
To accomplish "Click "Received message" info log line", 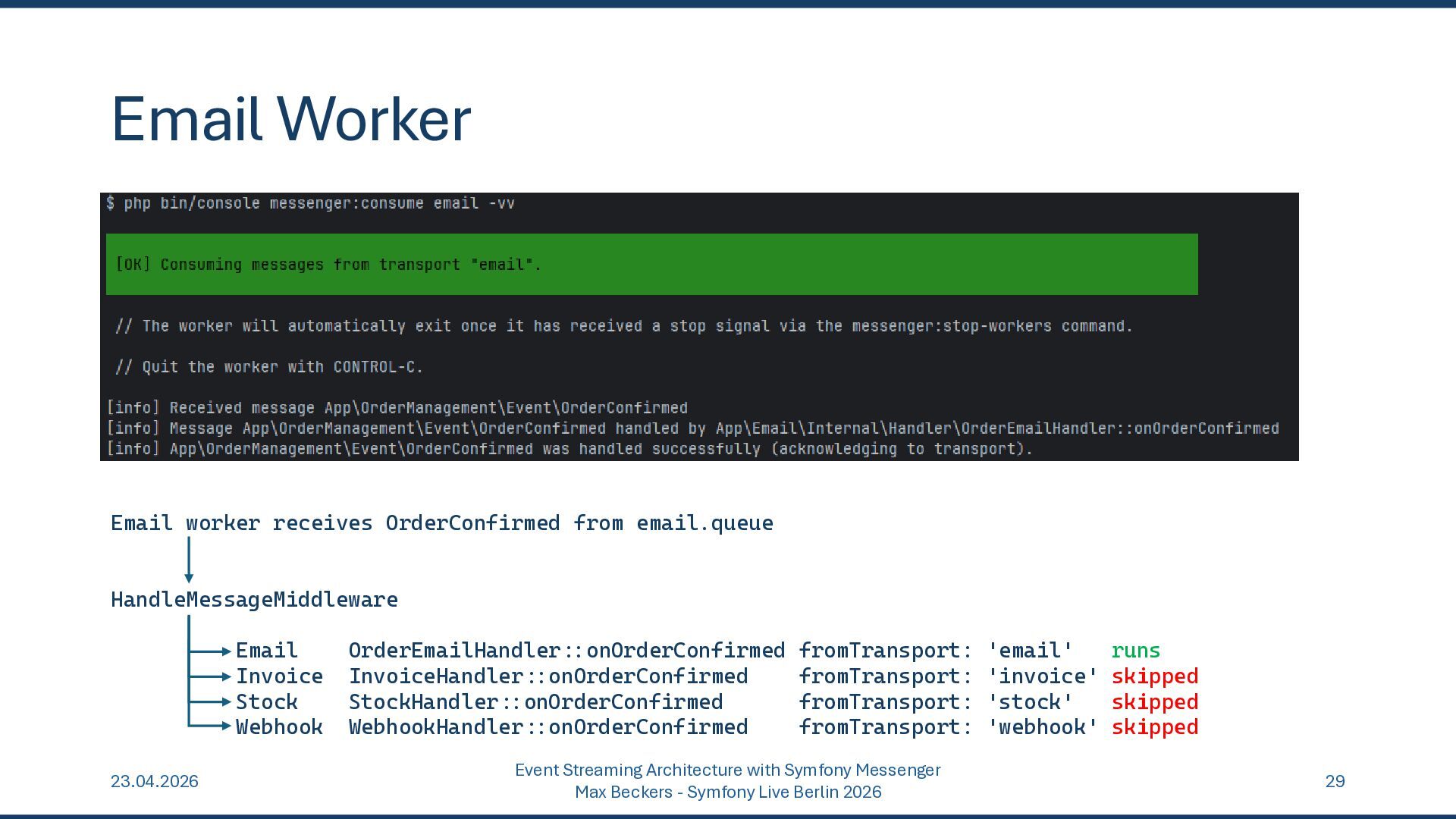I will [397, 408].
